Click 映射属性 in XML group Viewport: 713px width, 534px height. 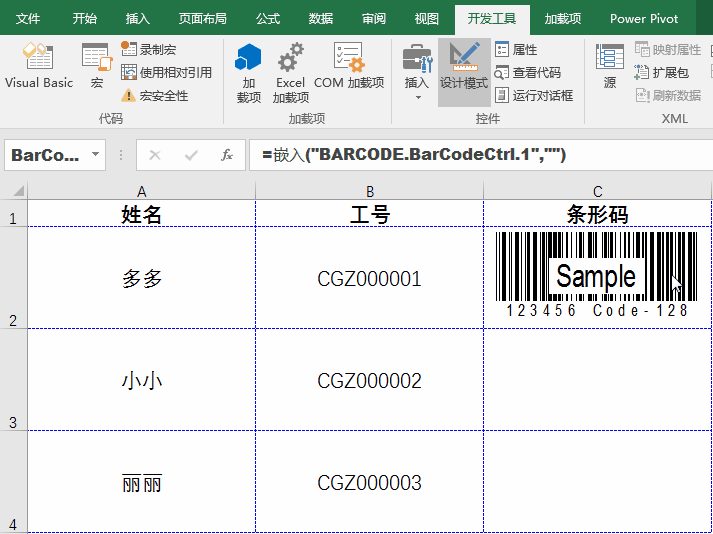[668, 49]
